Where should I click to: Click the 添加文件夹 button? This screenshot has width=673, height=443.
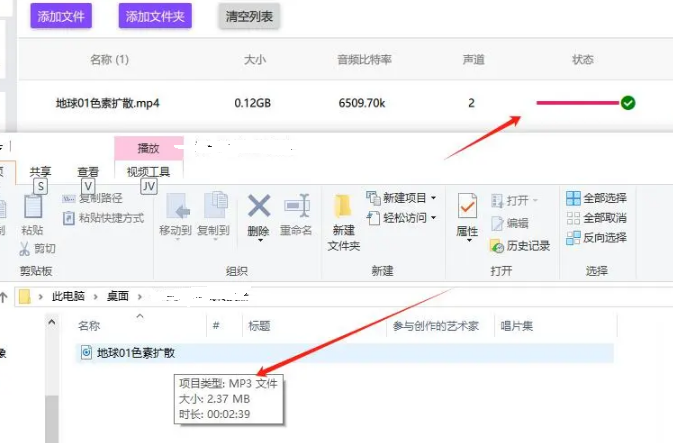pyautogui.click(x=155, y=16)
